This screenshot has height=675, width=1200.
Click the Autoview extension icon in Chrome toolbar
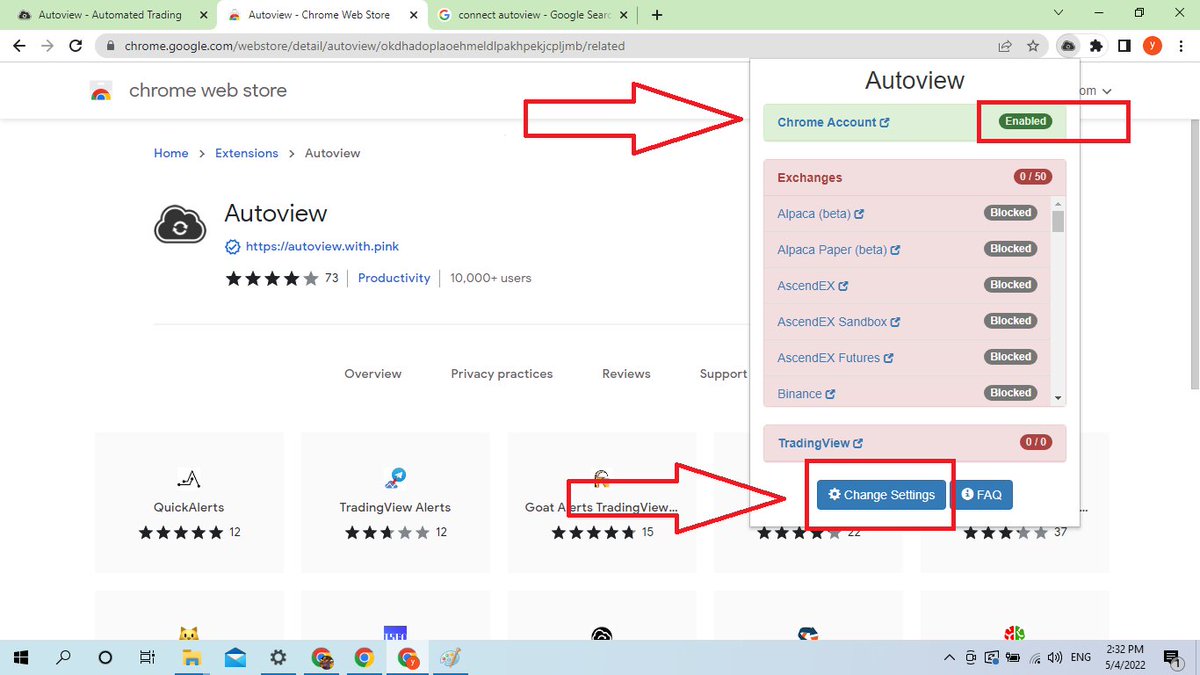1069,46
